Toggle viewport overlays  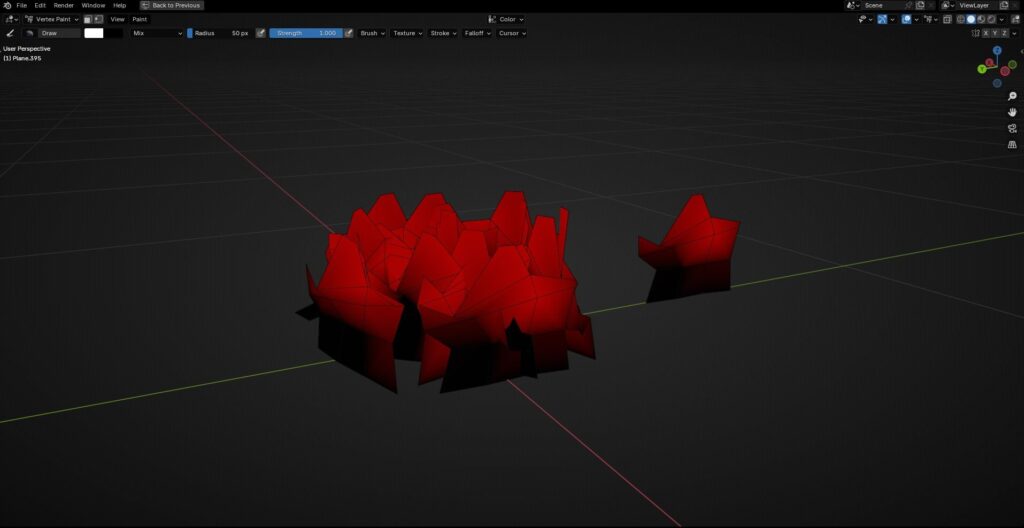[906, 20]
